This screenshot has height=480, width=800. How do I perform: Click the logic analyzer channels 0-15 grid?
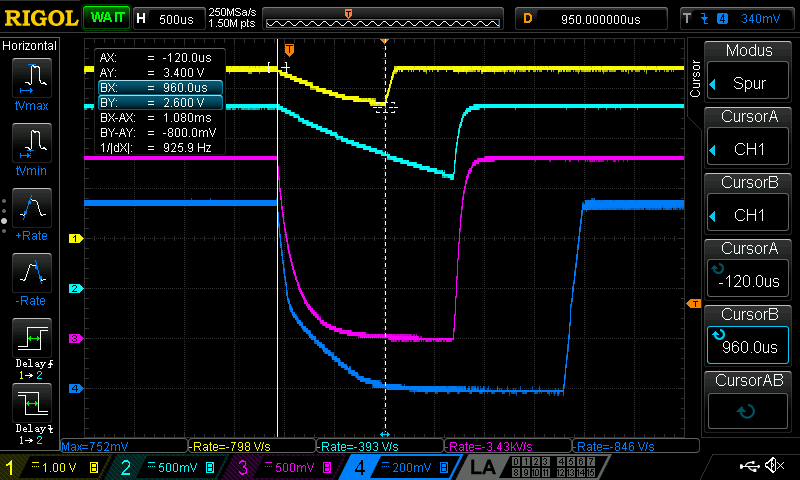click(x=554, y=467)
